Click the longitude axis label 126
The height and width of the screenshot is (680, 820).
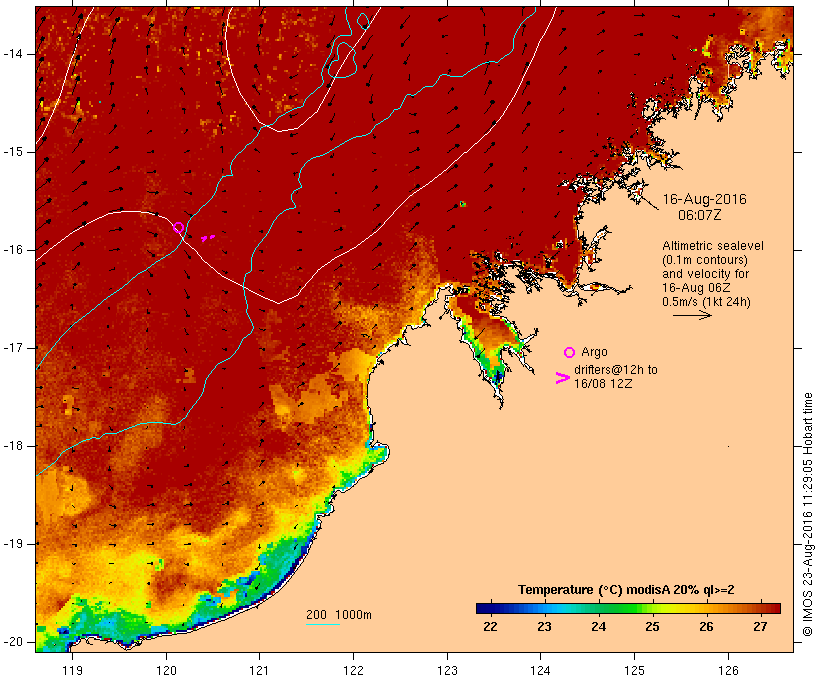728,671
